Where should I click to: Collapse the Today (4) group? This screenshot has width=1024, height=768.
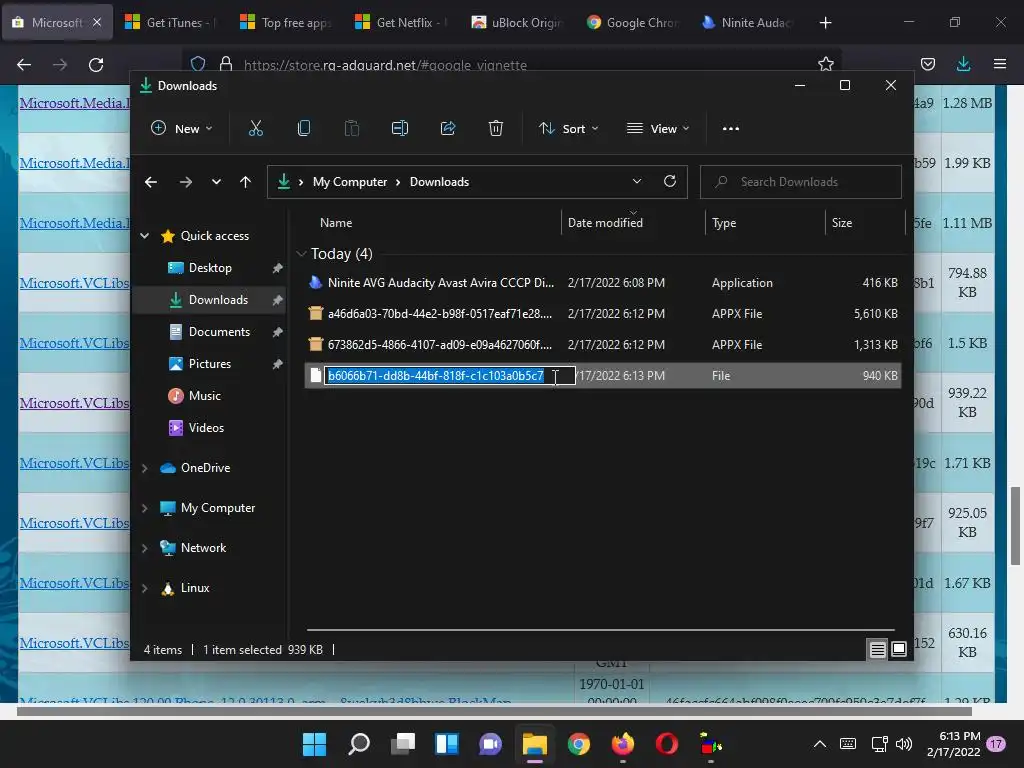(301, 253)
